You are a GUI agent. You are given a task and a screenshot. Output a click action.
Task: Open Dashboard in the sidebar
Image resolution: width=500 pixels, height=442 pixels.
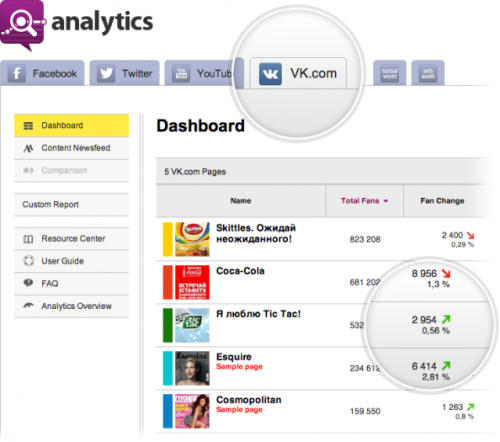[71, 126]
